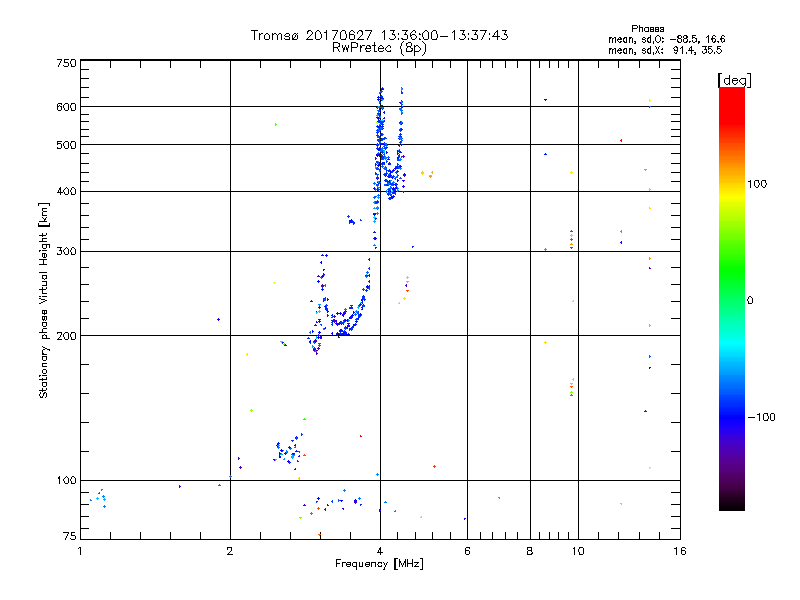Screen dimensions: 800x600
Task: Click the colorbar tick label '0'
Action: click(x=750, y=301)
